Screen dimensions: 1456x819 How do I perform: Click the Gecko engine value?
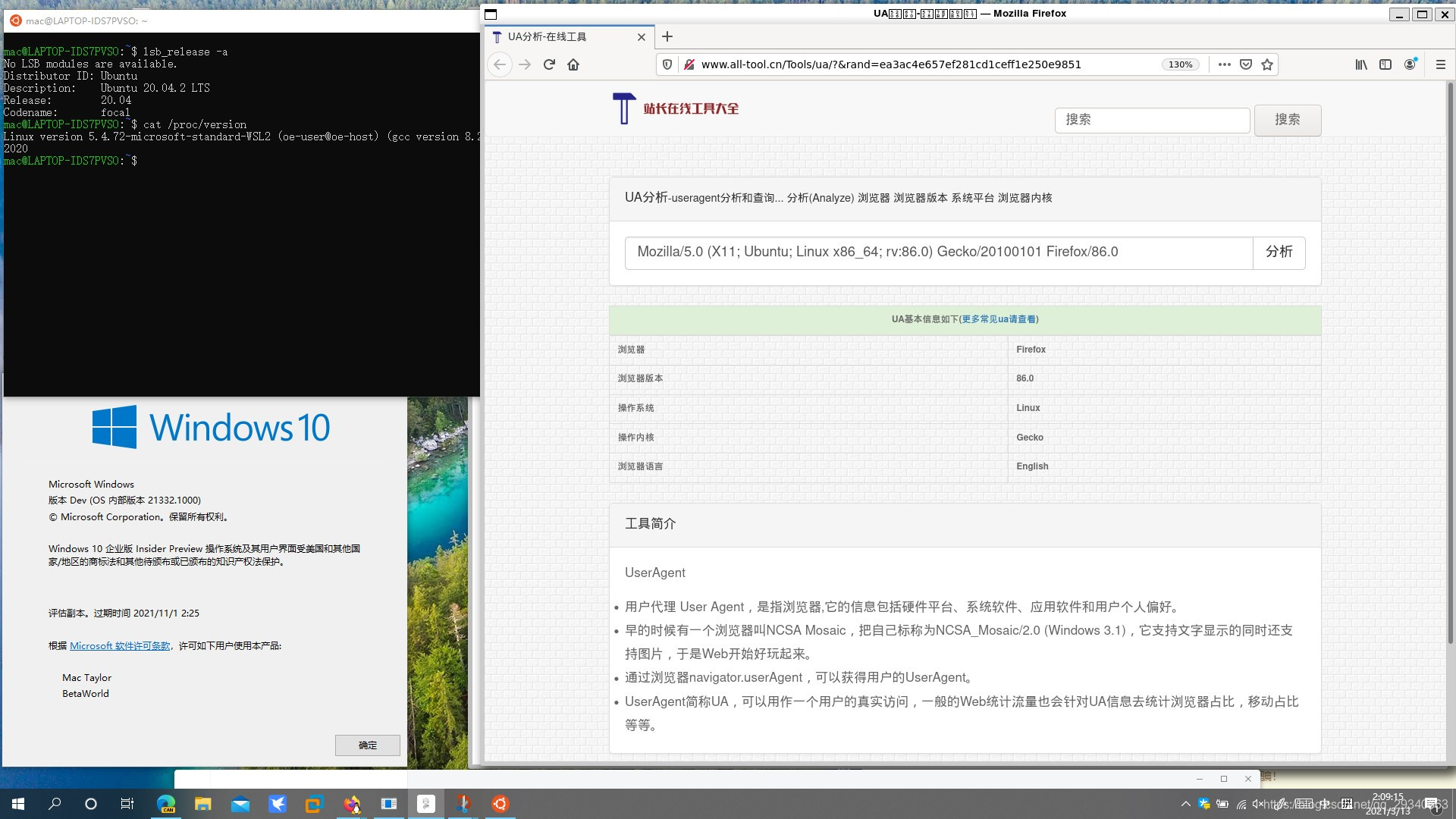point(1029,438)
